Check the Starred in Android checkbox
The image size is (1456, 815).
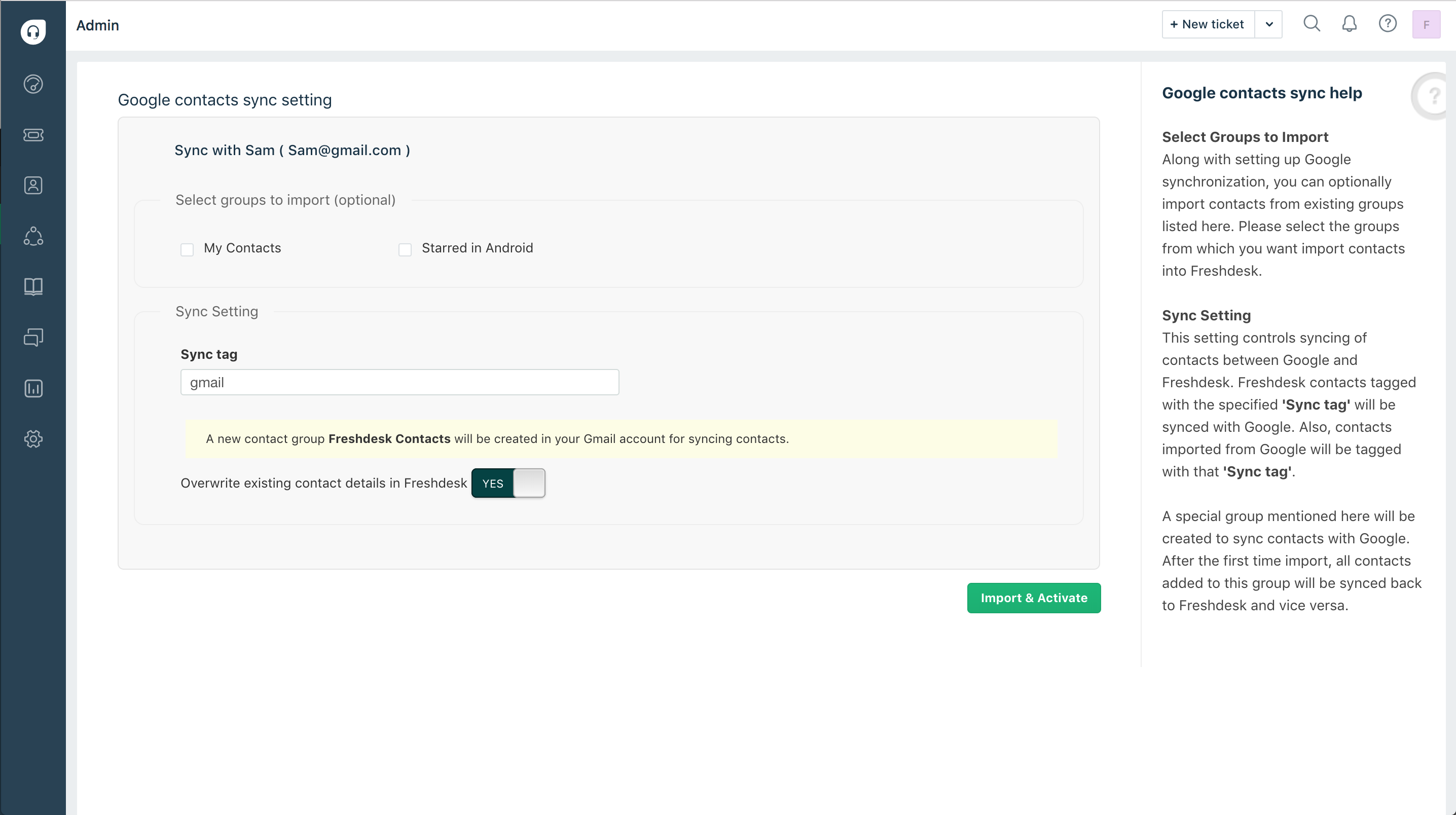tap(405, 249)
